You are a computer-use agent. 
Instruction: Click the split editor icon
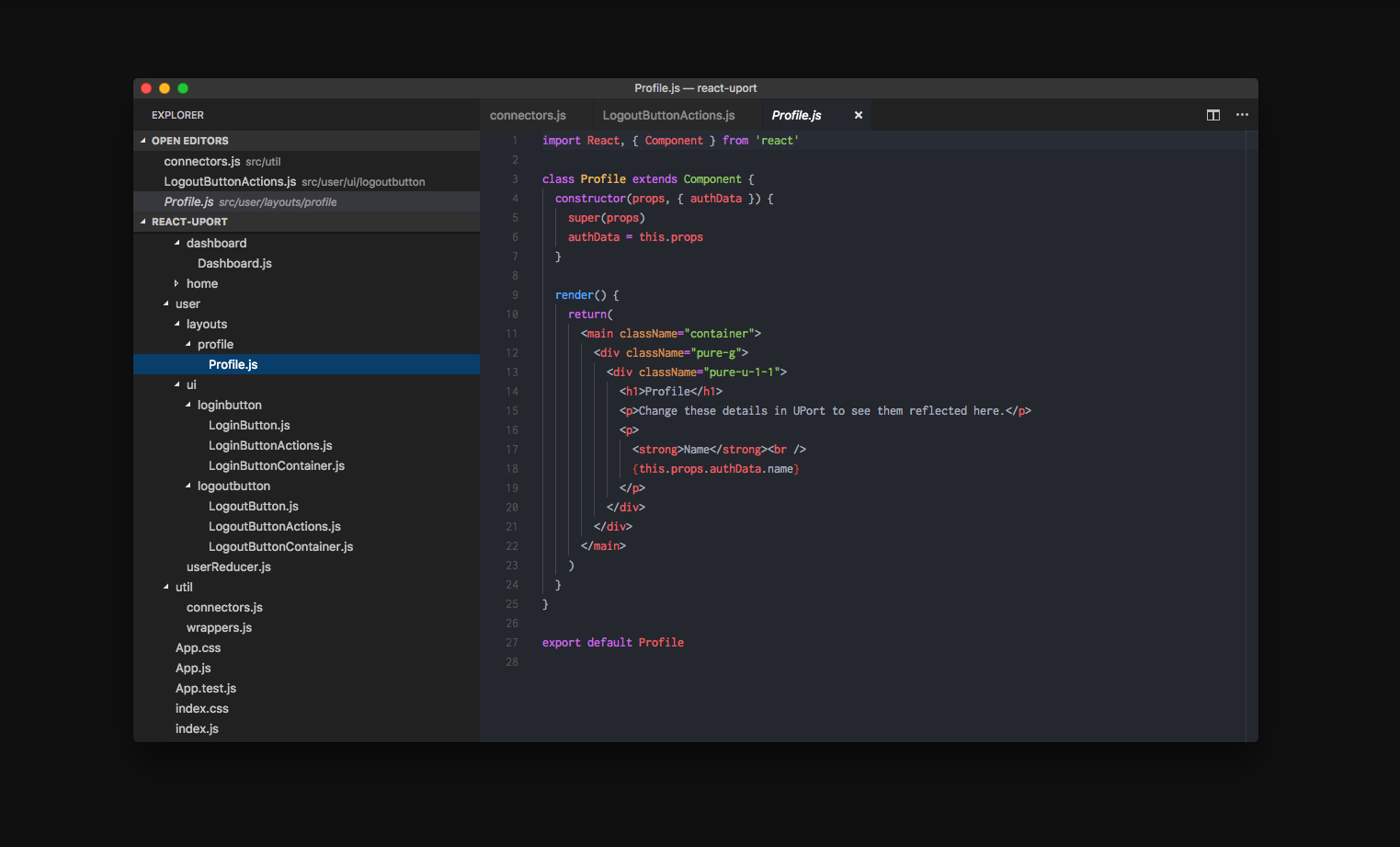point(1212,115)
